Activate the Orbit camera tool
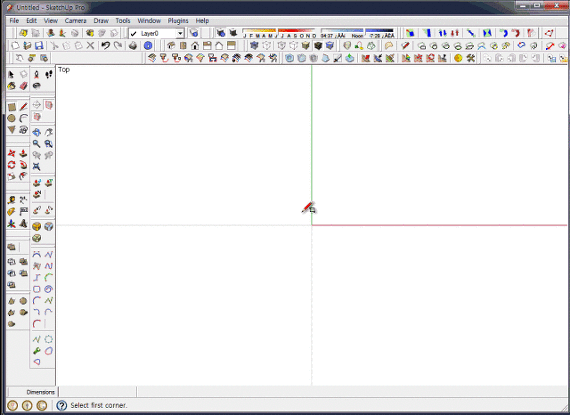Viewport: 570px width, 415px height. point(36,132)
